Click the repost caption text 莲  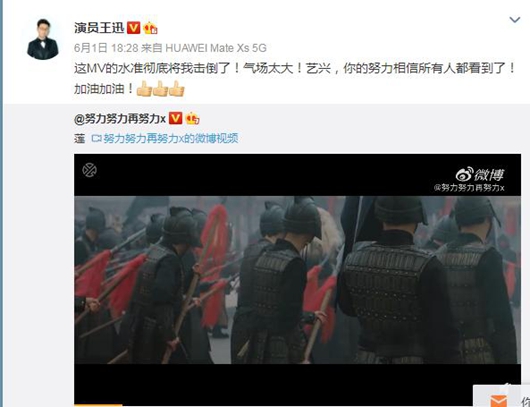79,139
